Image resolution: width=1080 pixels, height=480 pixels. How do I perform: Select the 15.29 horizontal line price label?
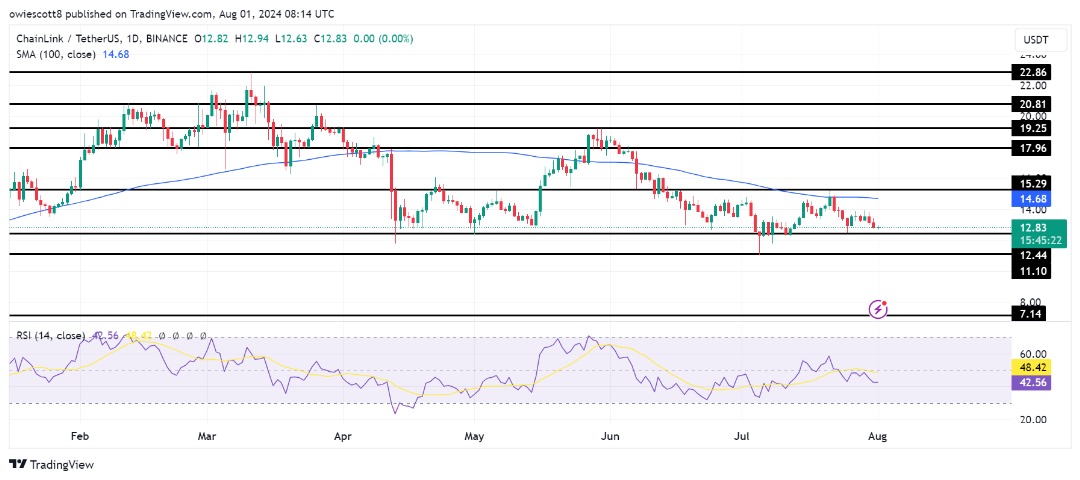click(x=1030, y=185)
